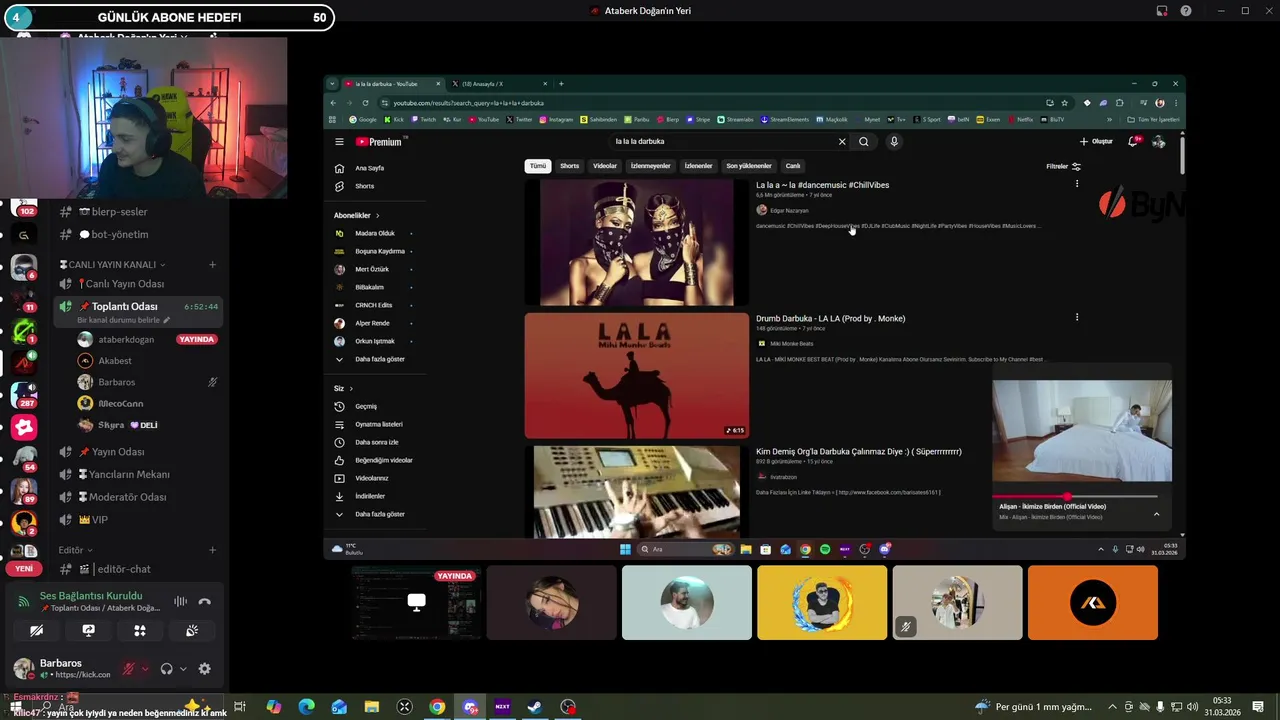Bookmark this page with star icon
Image resolution: width=1280 pixels, height=720 pixels.
point(1064,103)
